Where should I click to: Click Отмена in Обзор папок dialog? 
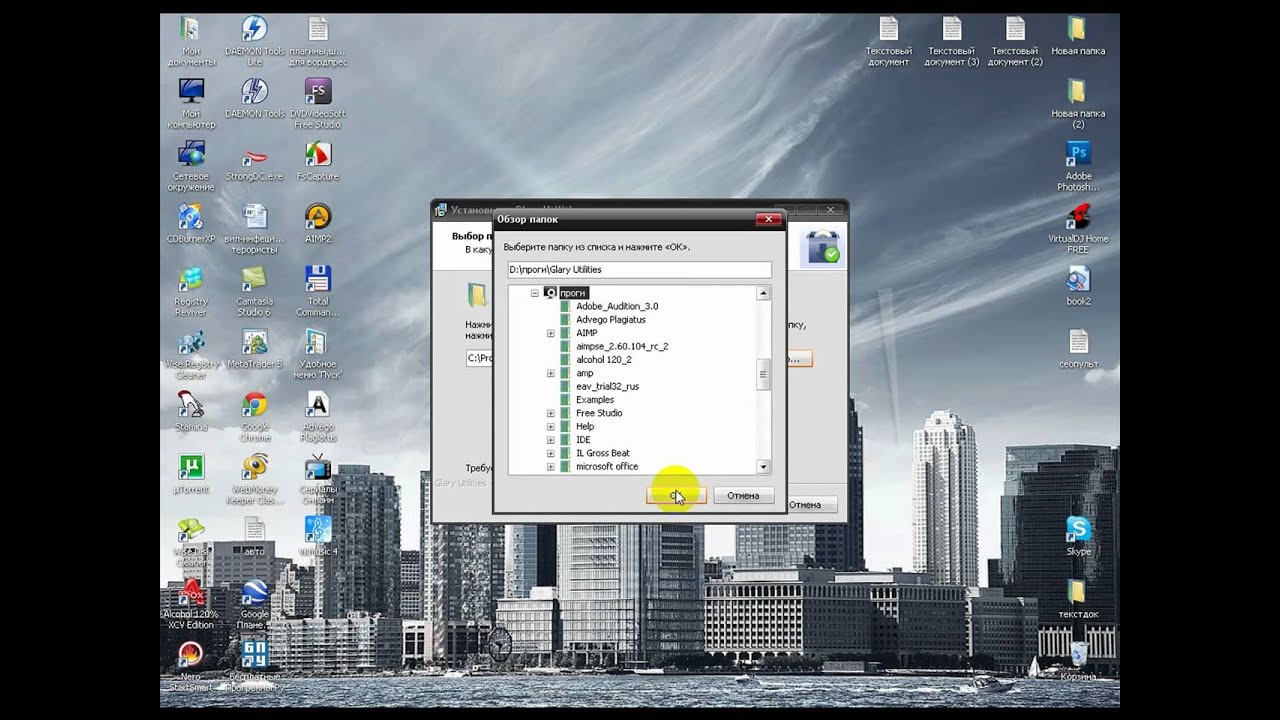click(x=744, y=495)
